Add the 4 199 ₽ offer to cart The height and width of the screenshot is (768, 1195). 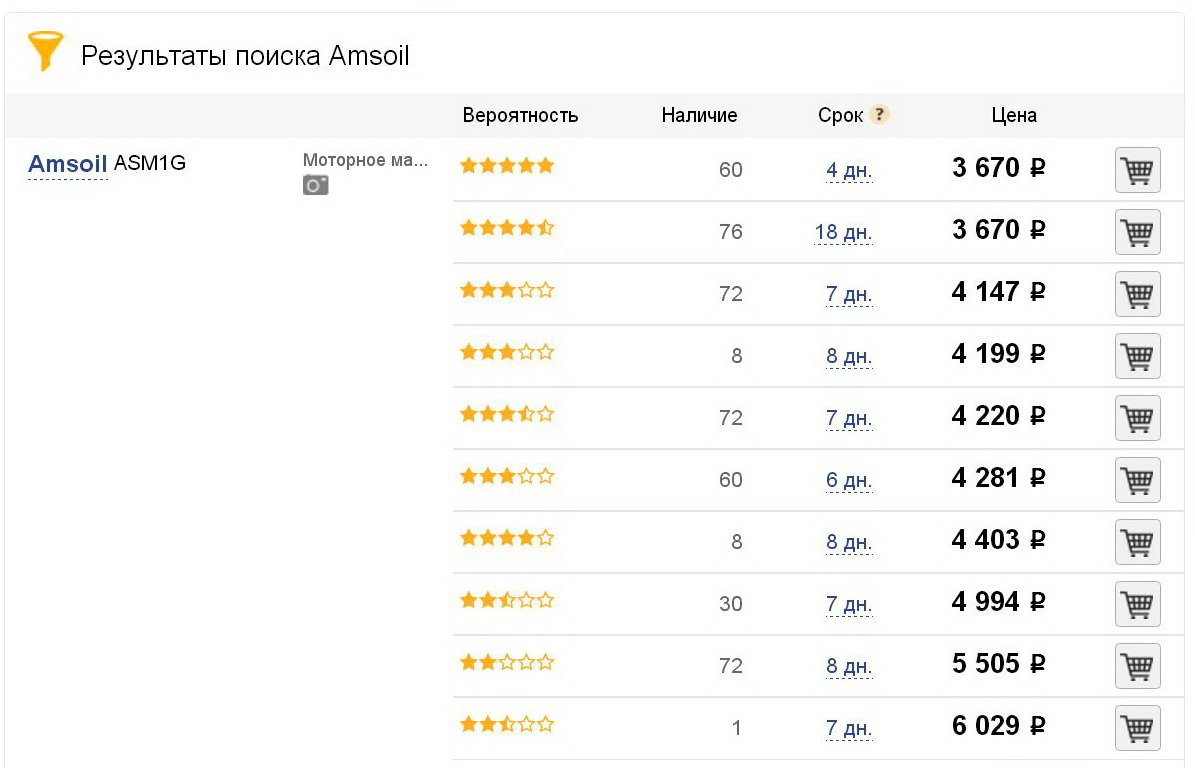tap(1138, 356)
